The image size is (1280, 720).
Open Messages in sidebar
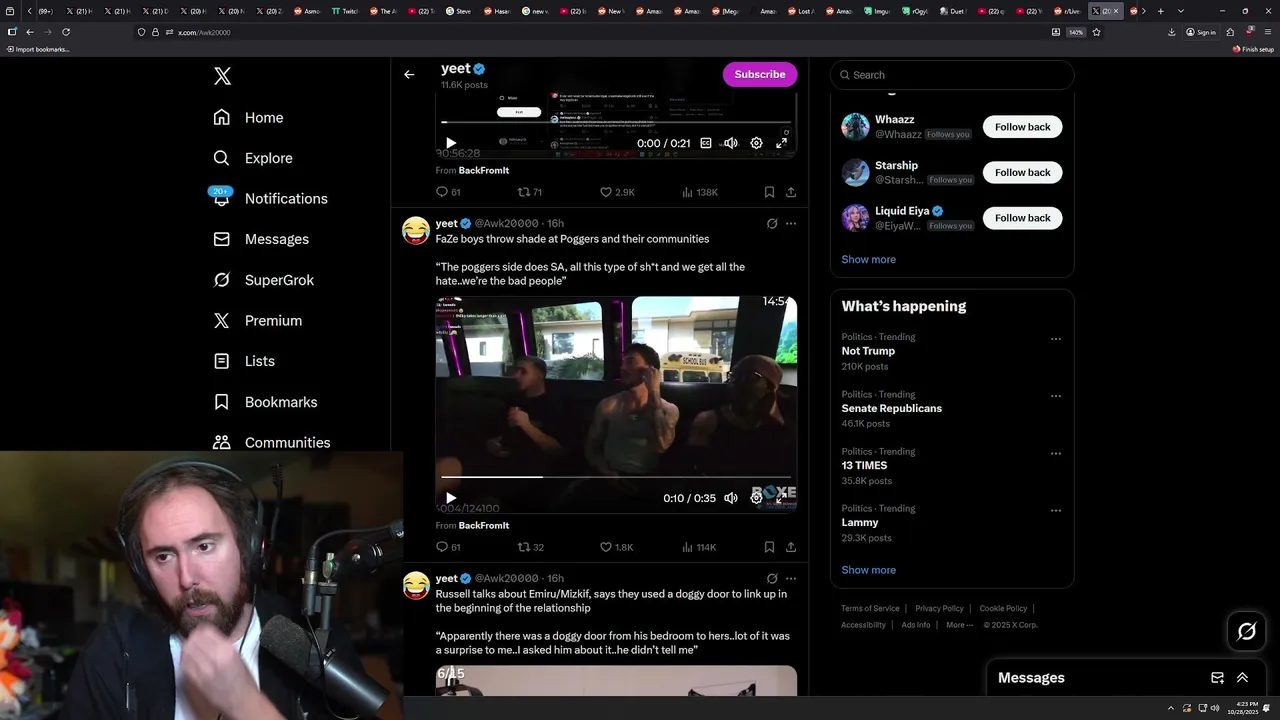tap(261, 239)
